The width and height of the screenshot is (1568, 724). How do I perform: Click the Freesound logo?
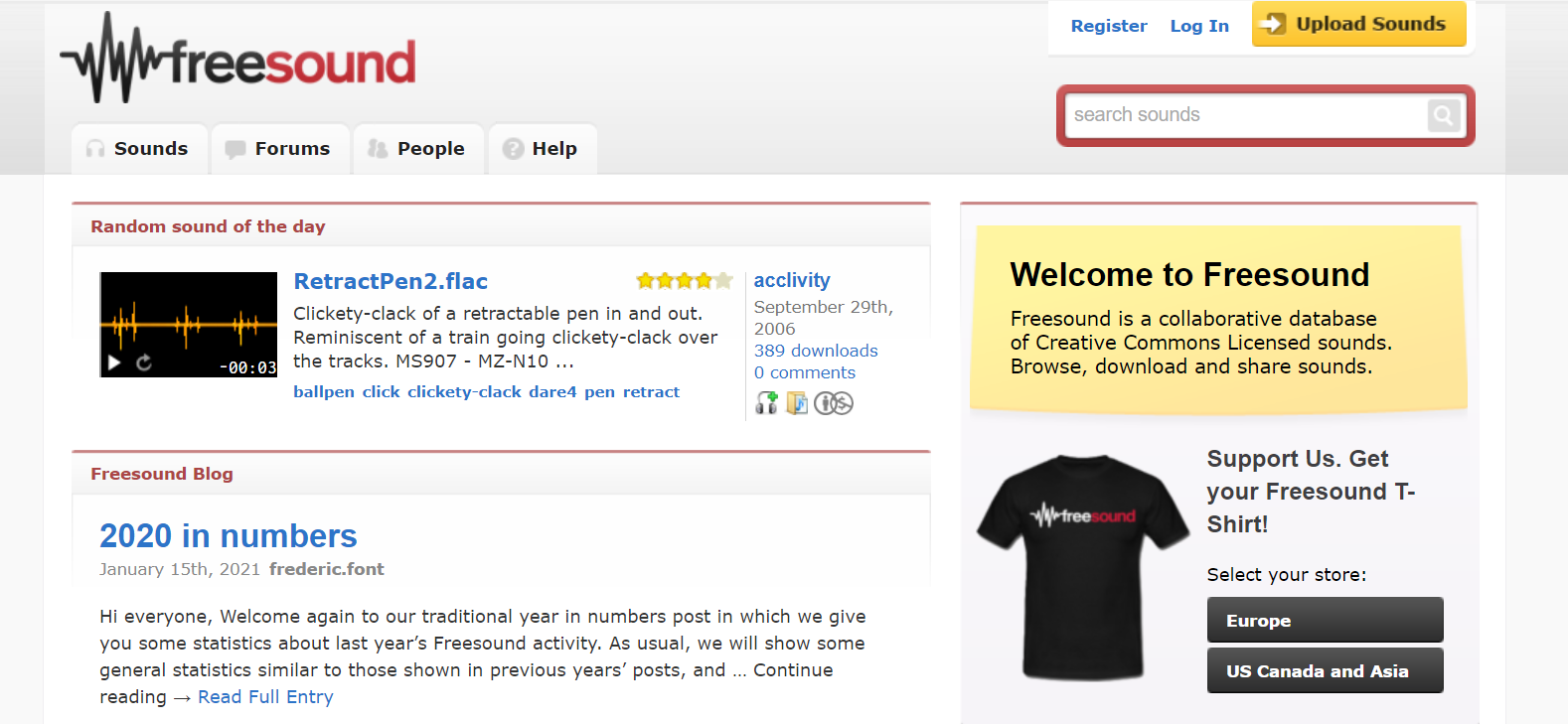click(238, 59)
